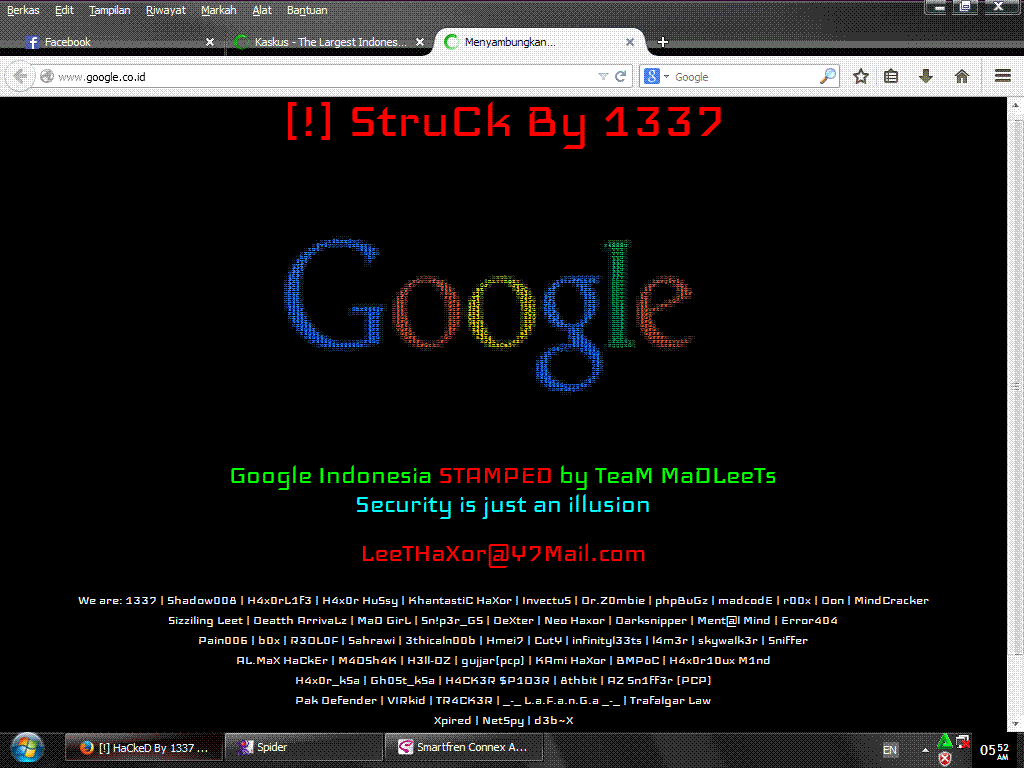Click the 'Xpired | NetSpy | d3b~X' line
1024x768 pixels.
click(504, 720)
